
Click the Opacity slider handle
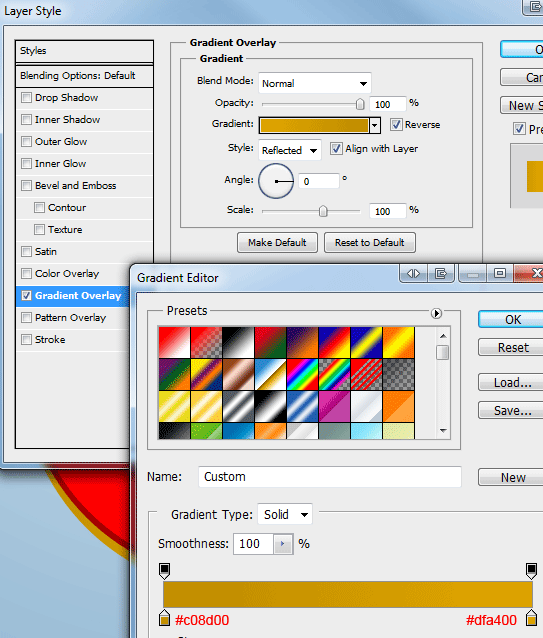360,104
